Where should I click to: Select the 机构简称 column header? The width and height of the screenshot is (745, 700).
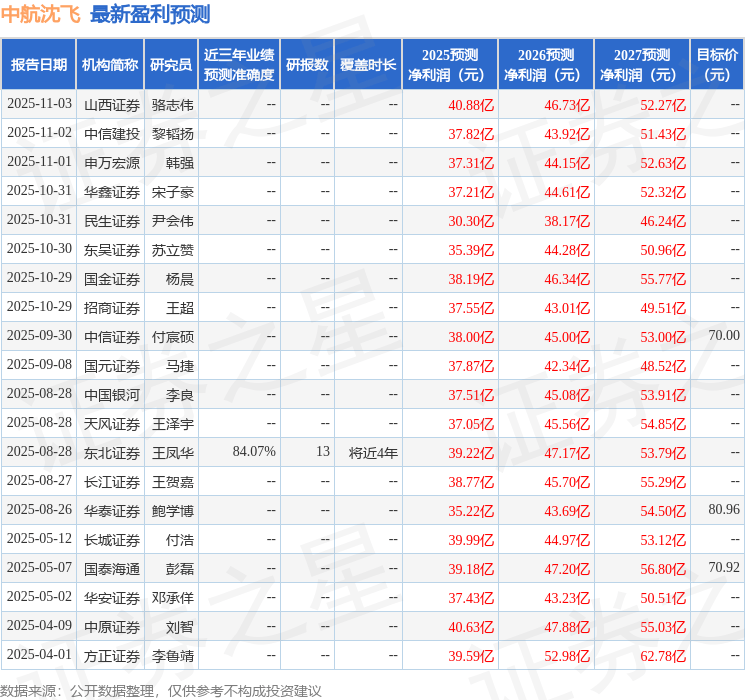coord(110,65)
